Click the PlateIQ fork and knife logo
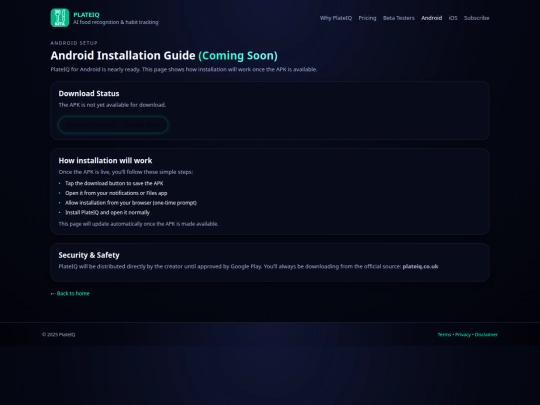 60,18
